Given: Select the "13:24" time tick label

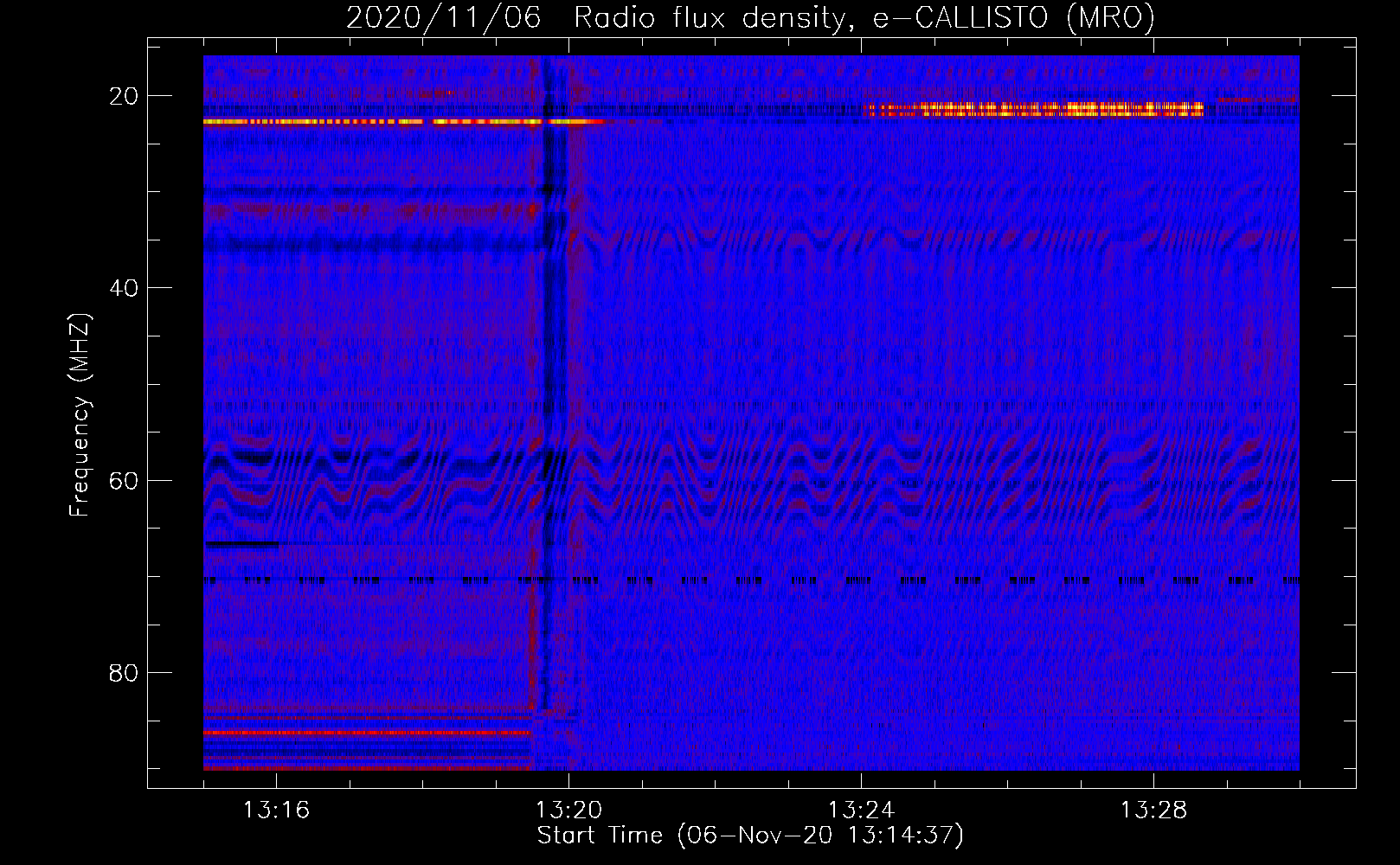Looking at the screenshot, I should 861,811.
